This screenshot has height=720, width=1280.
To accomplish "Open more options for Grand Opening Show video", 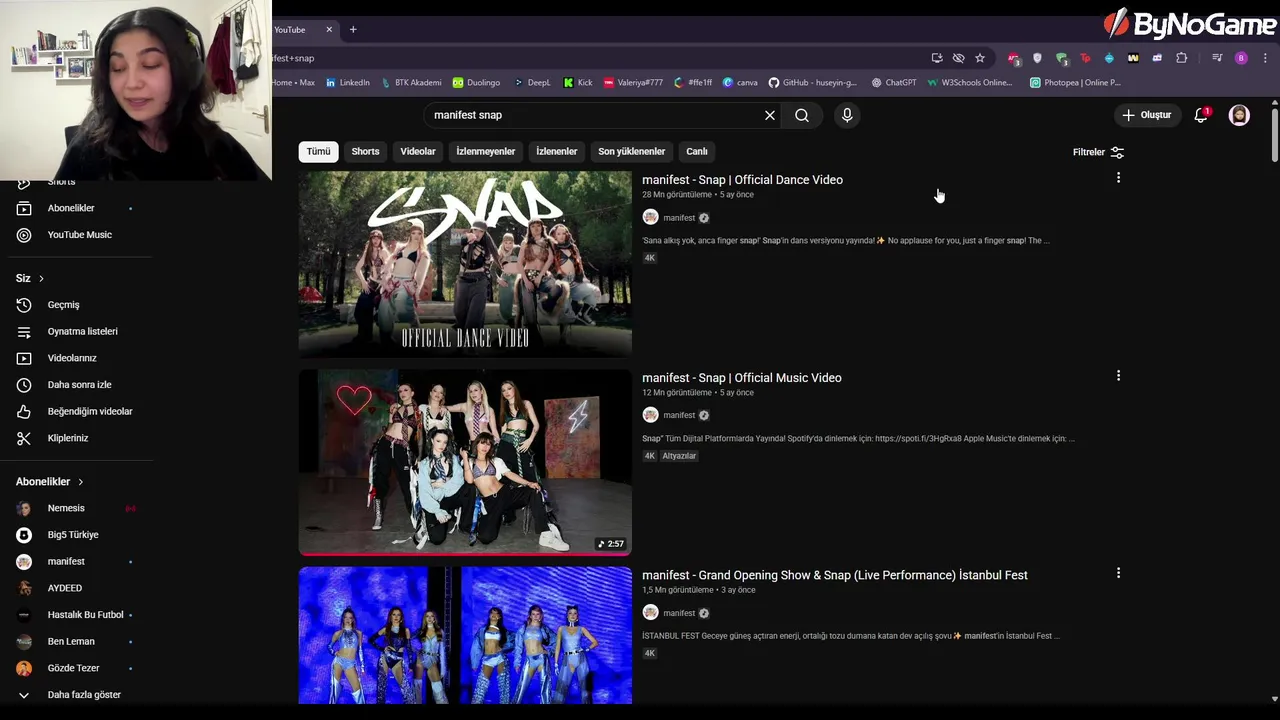I will [1118, 573].
